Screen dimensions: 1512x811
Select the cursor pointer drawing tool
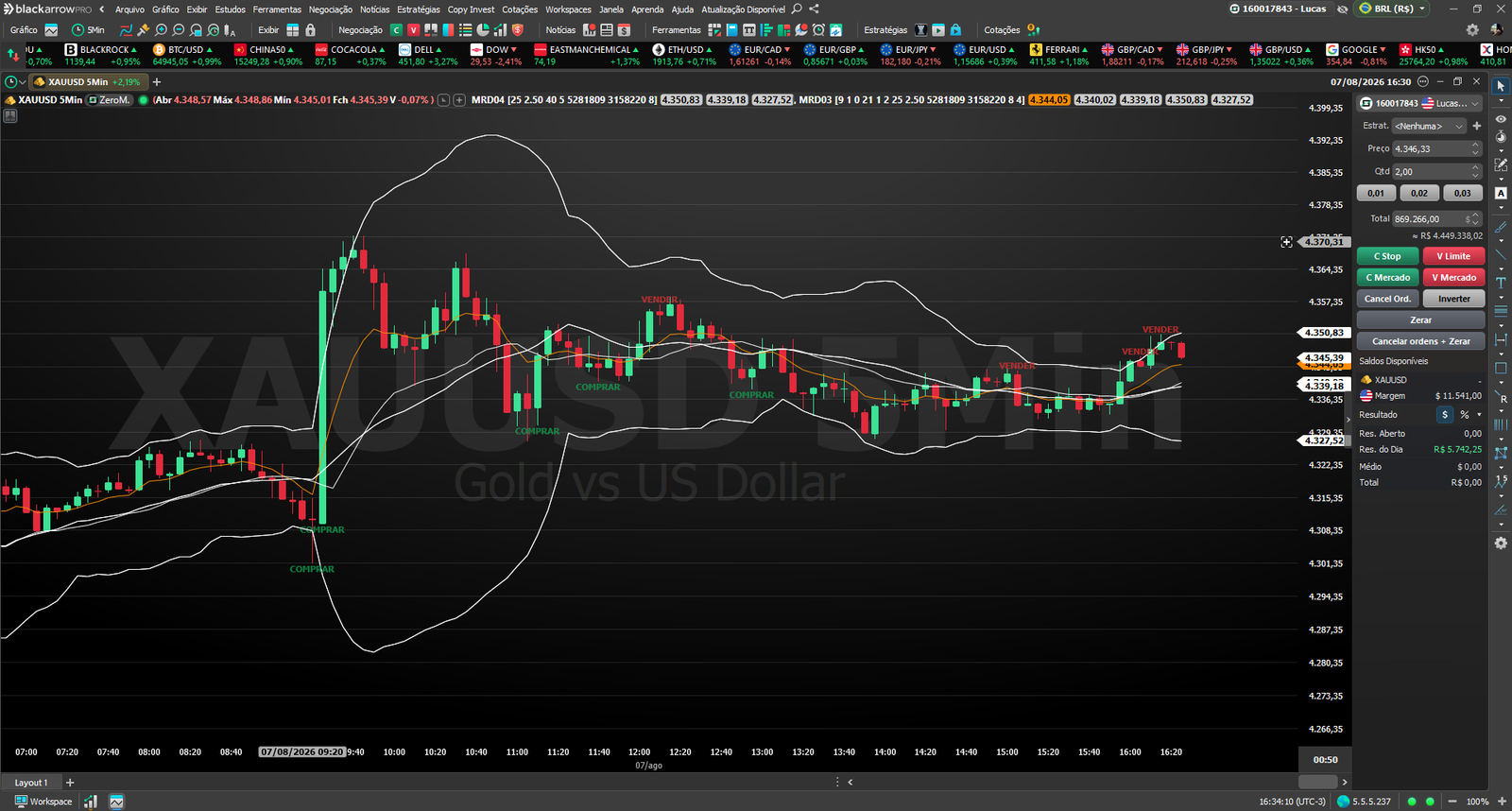[x=1501, y=86]
